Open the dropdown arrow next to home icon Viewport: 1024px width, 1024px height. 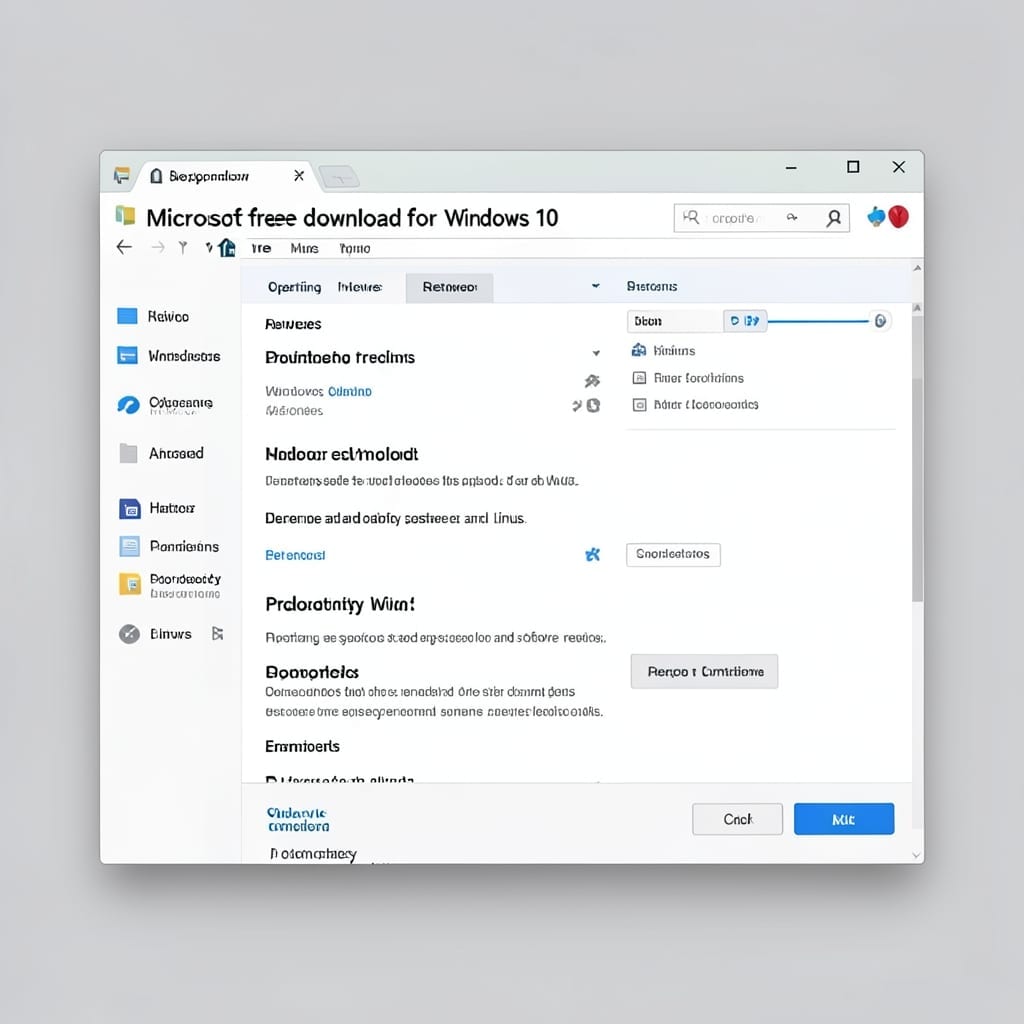coord(208,247)
